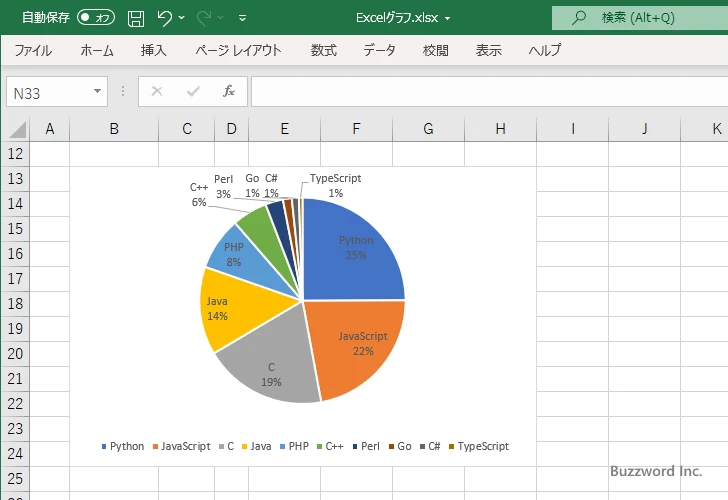Click the Go legend entry
The width and height of the screenshot is (728, 500).
(x=400, y=446)
